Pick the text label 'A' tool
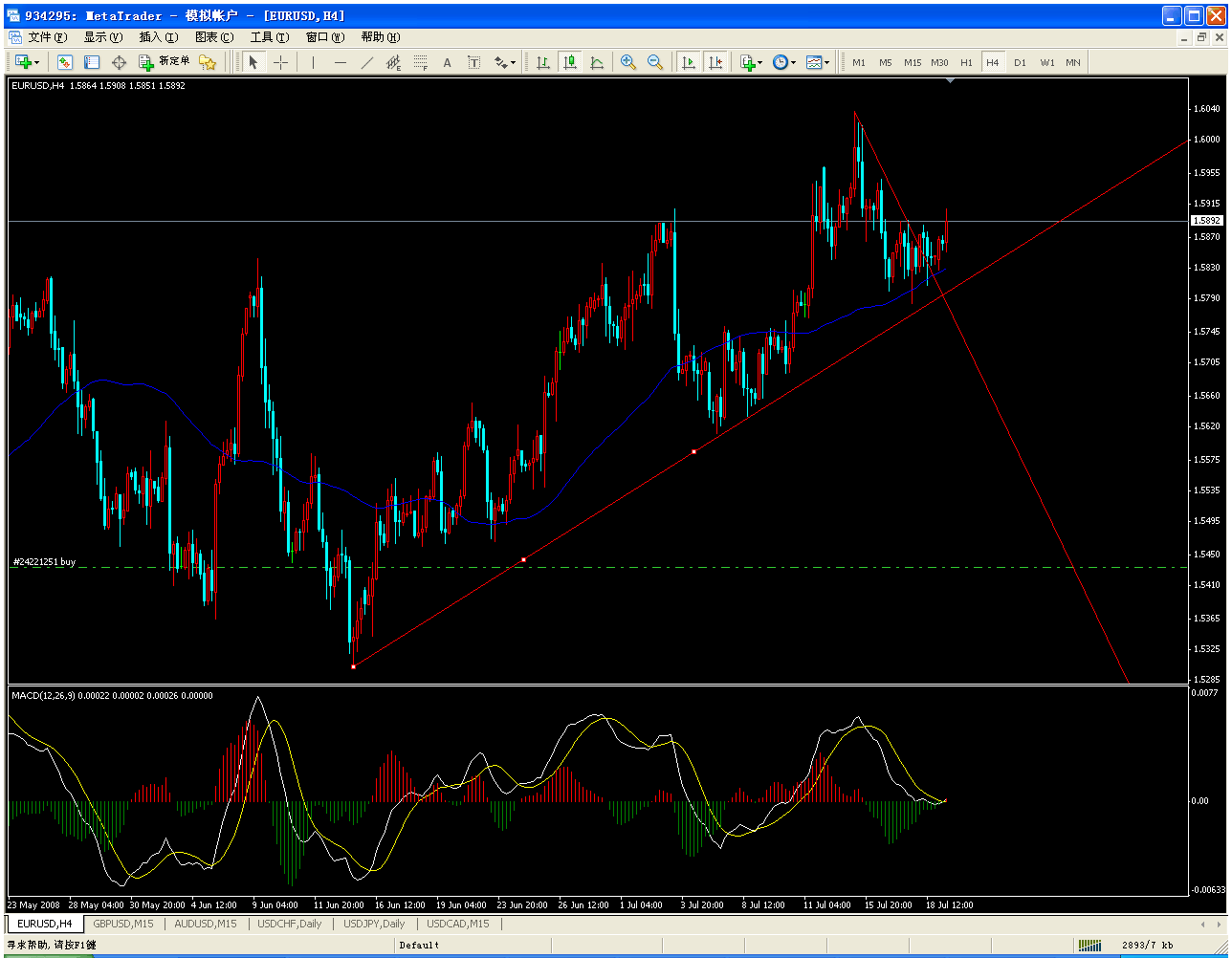 (447, 62)
